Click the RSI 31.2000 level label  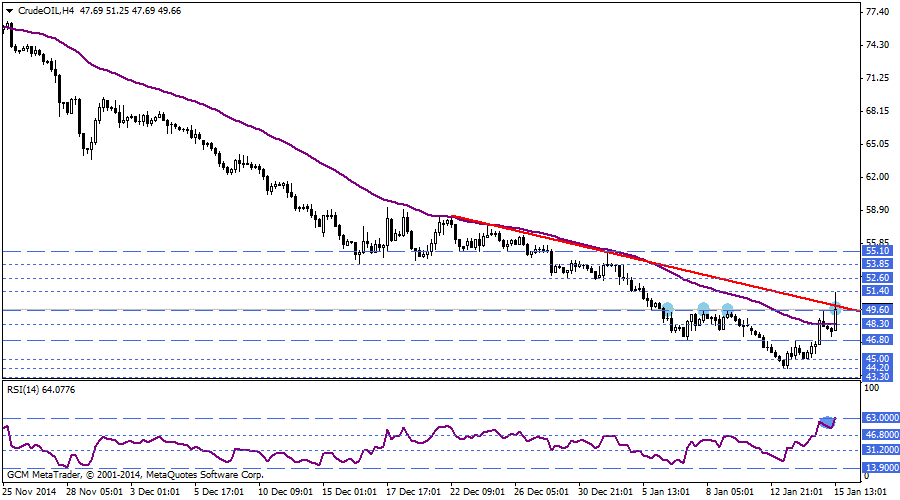coord(881,450)
